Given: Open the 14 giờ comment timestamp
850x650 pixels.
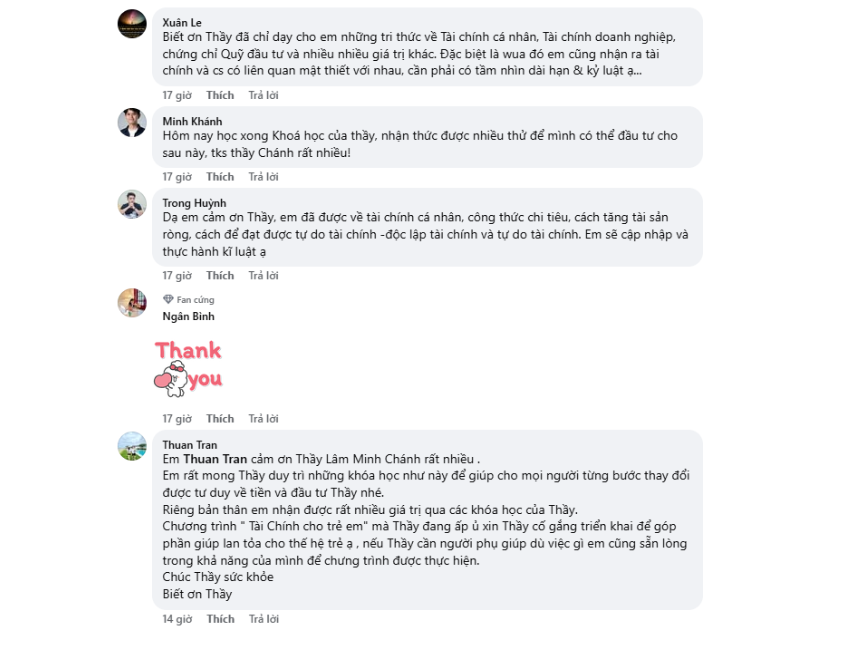Looking at the screenshot, I should [x=177, y=619].
